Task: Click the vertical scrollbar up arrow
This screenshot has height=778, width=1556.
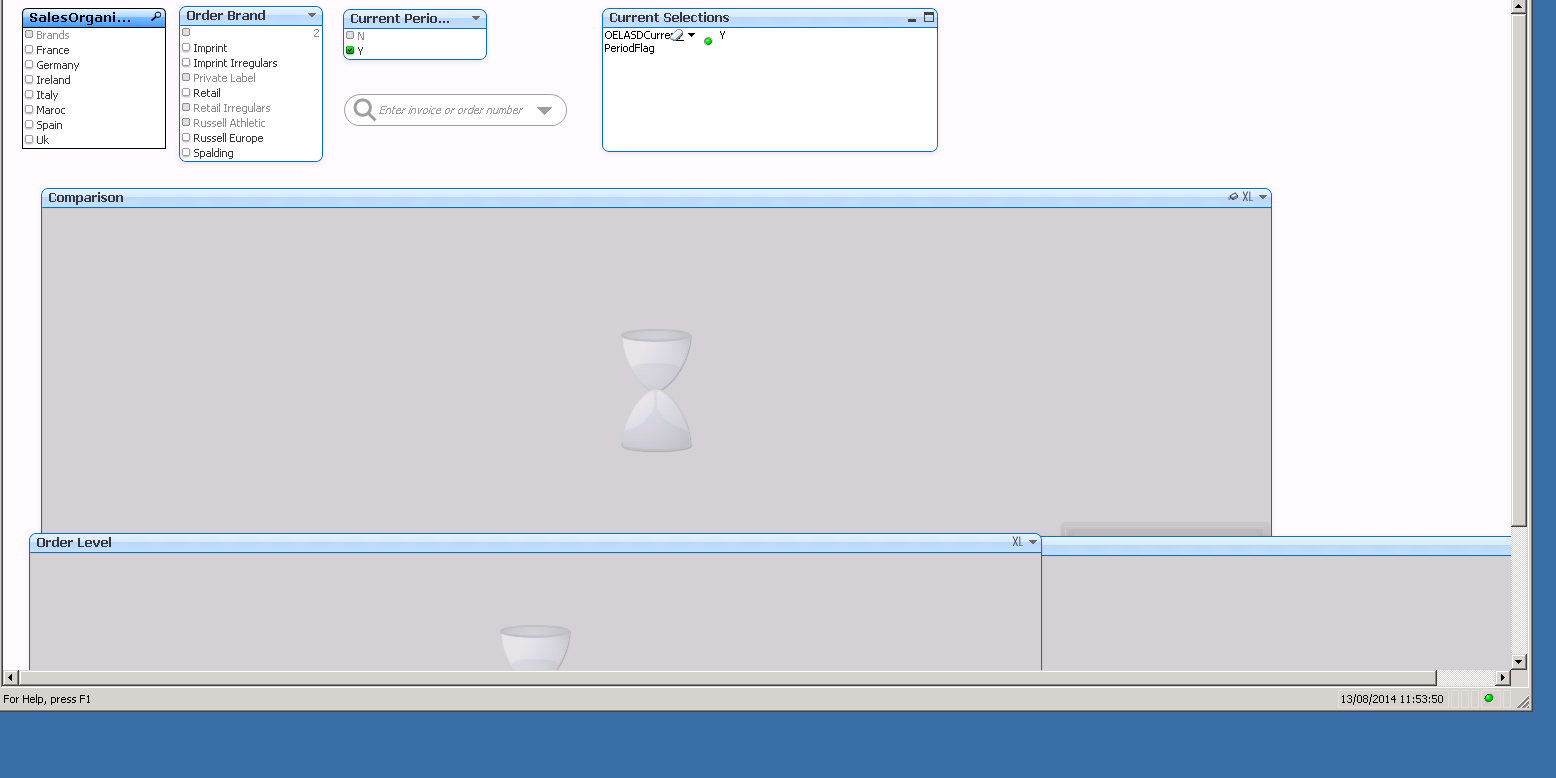Action: (x=1519, y=7)
